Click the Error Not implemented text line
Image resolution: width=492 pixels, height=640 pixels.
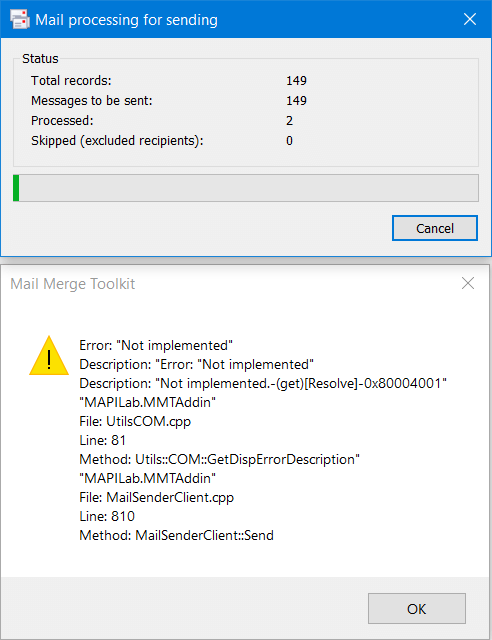(x=156, y=345)
